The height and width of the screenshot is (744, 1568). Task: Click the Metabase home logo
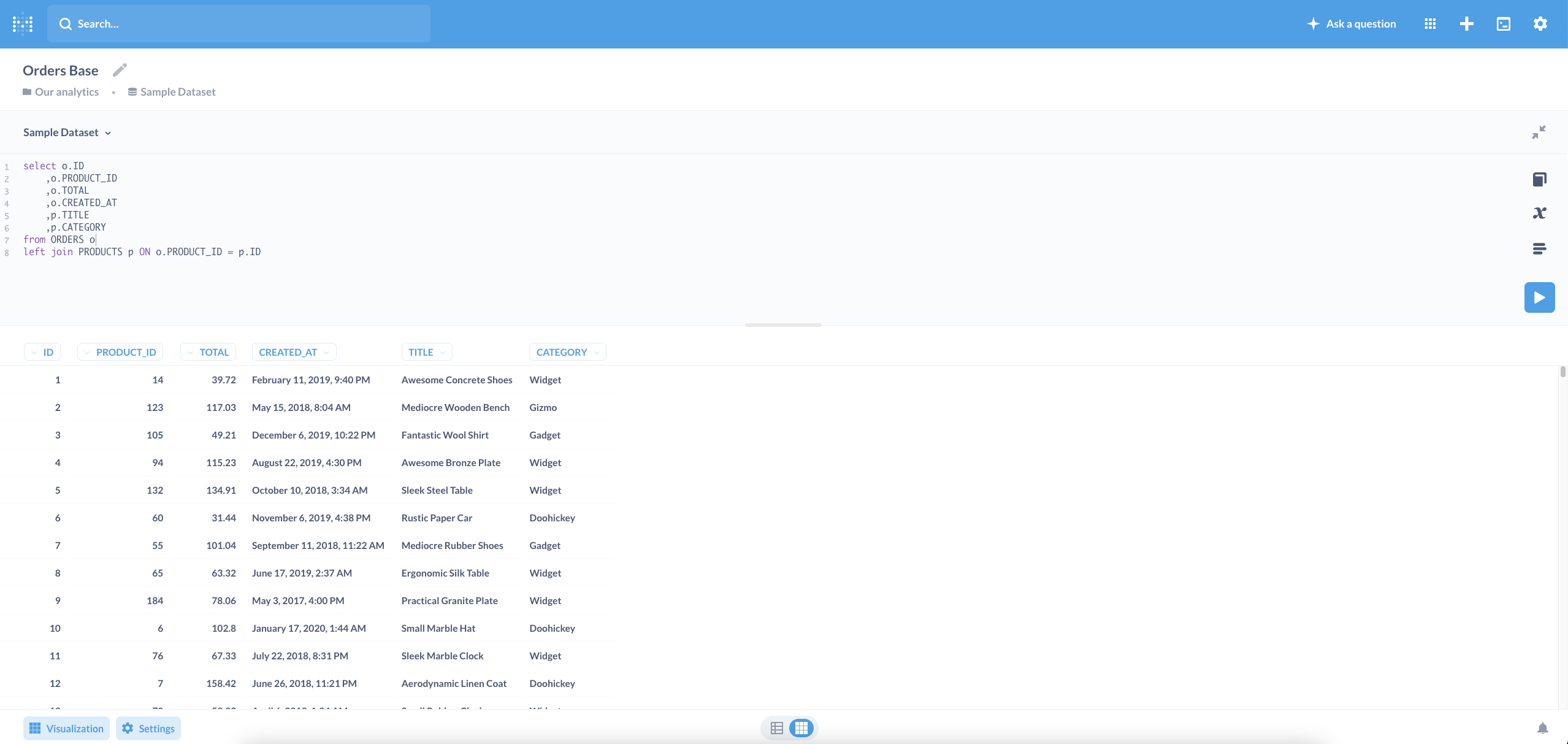coord(22,23)
